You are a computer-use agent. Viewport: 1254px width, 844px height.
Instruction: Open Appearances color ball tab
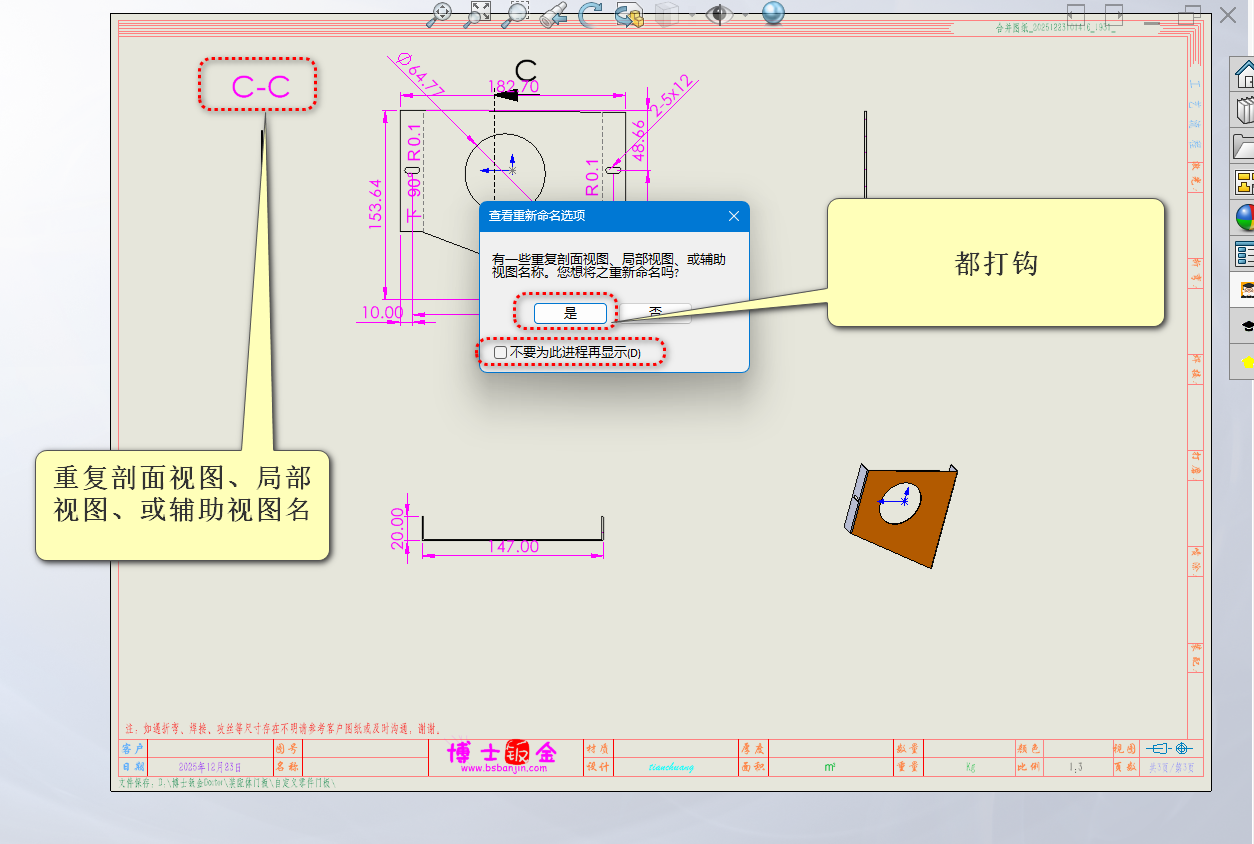click(x=1244, y=218)
